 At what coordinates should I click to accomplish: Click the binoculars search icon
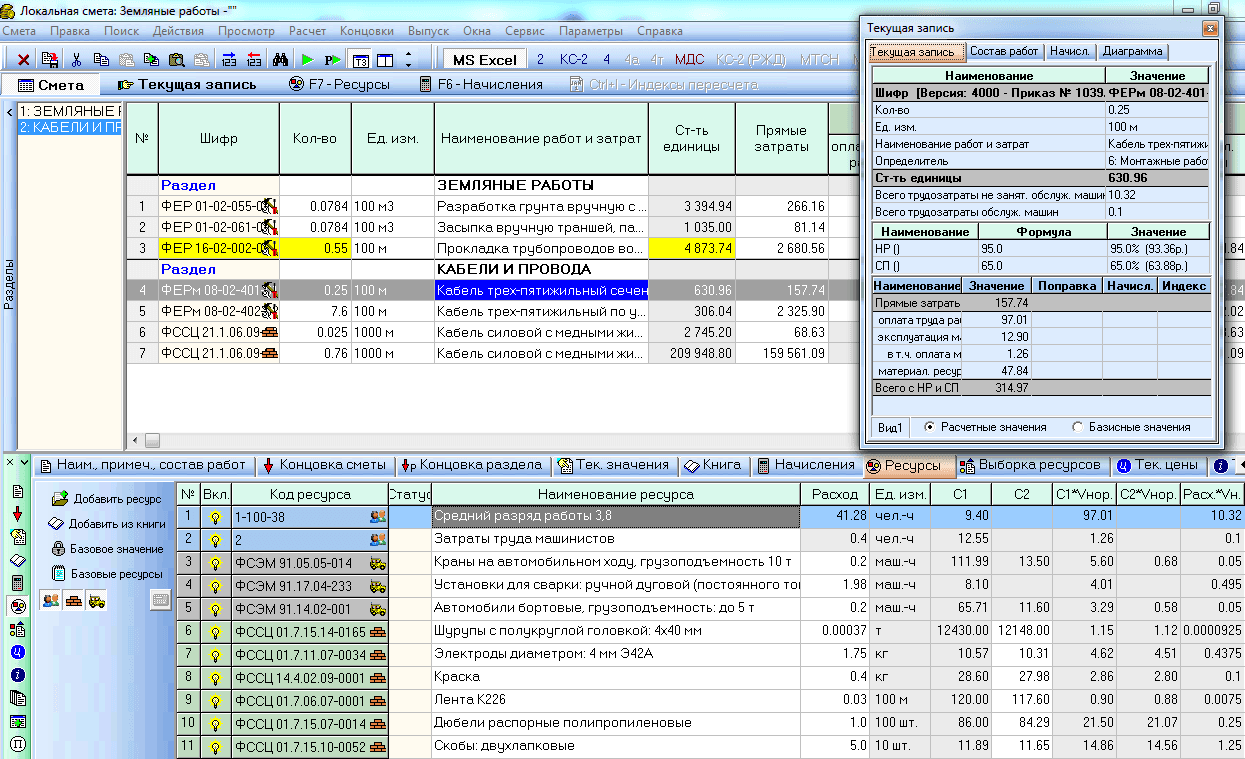pyautogui.click(x=281, y=60)
